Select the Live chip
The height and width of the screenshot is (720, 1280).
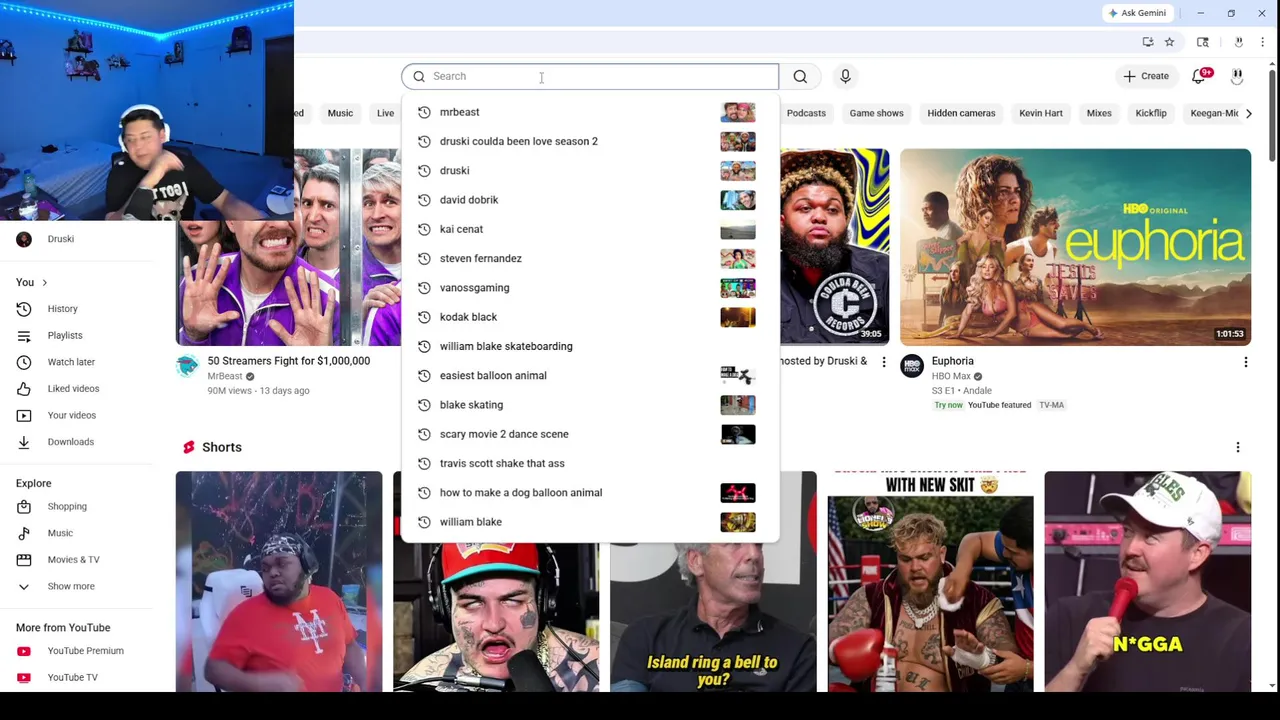pos(385,113)
